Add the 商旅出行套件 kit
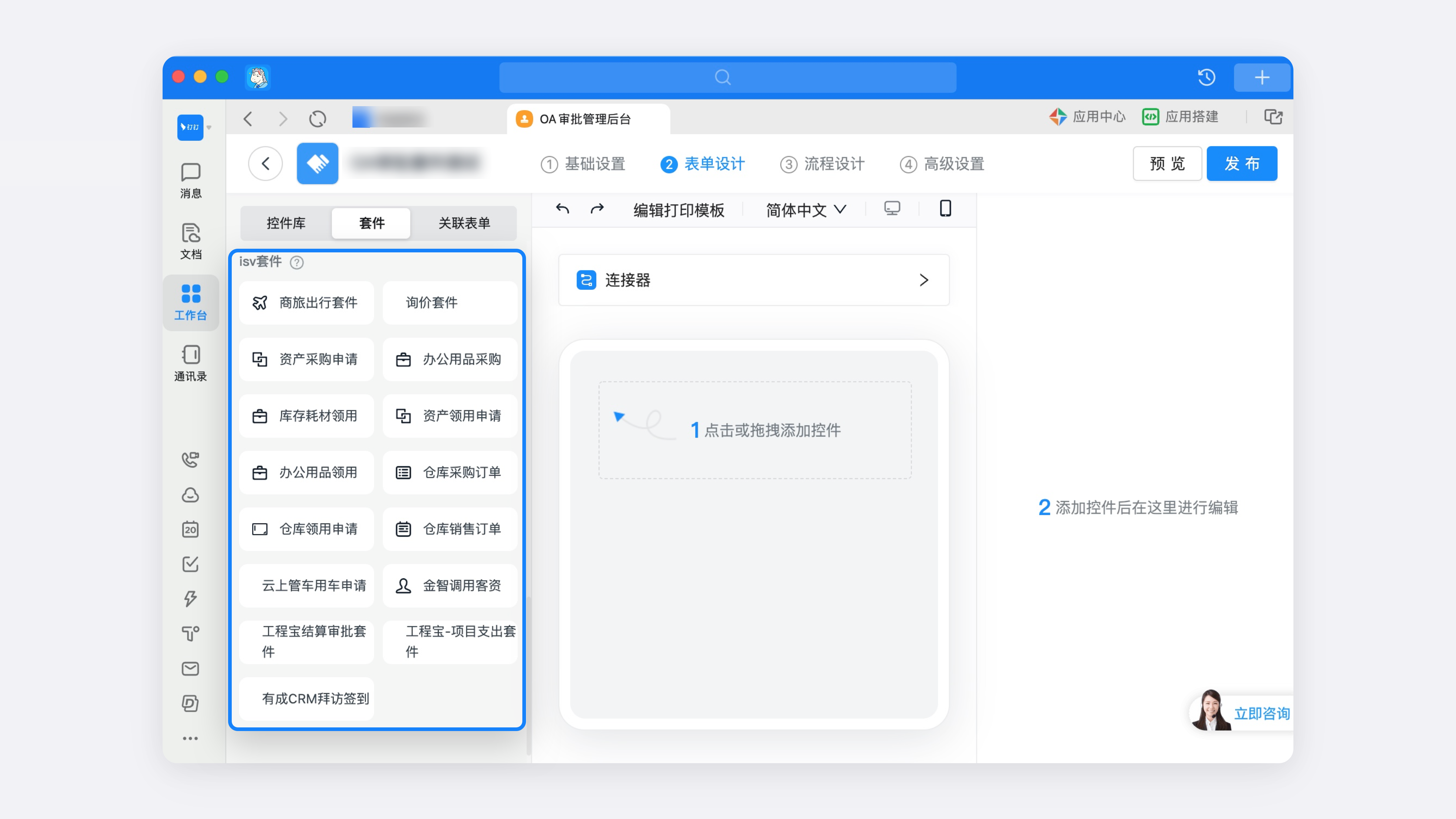The image size is (1456, 819). (x=306, y=302)
